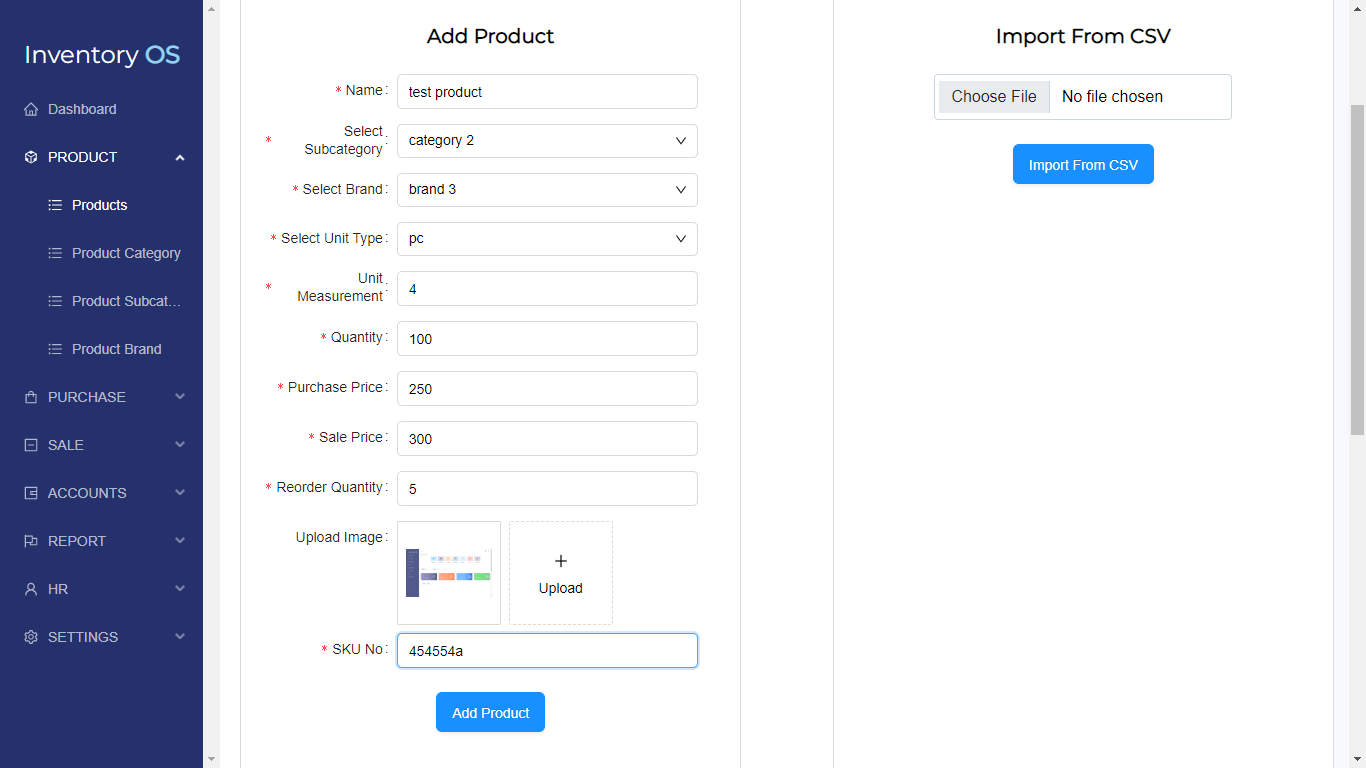Click the HR person icon
Viewport: 1366px width, 768px height.
pyautogui.click(x=31, y=589)
